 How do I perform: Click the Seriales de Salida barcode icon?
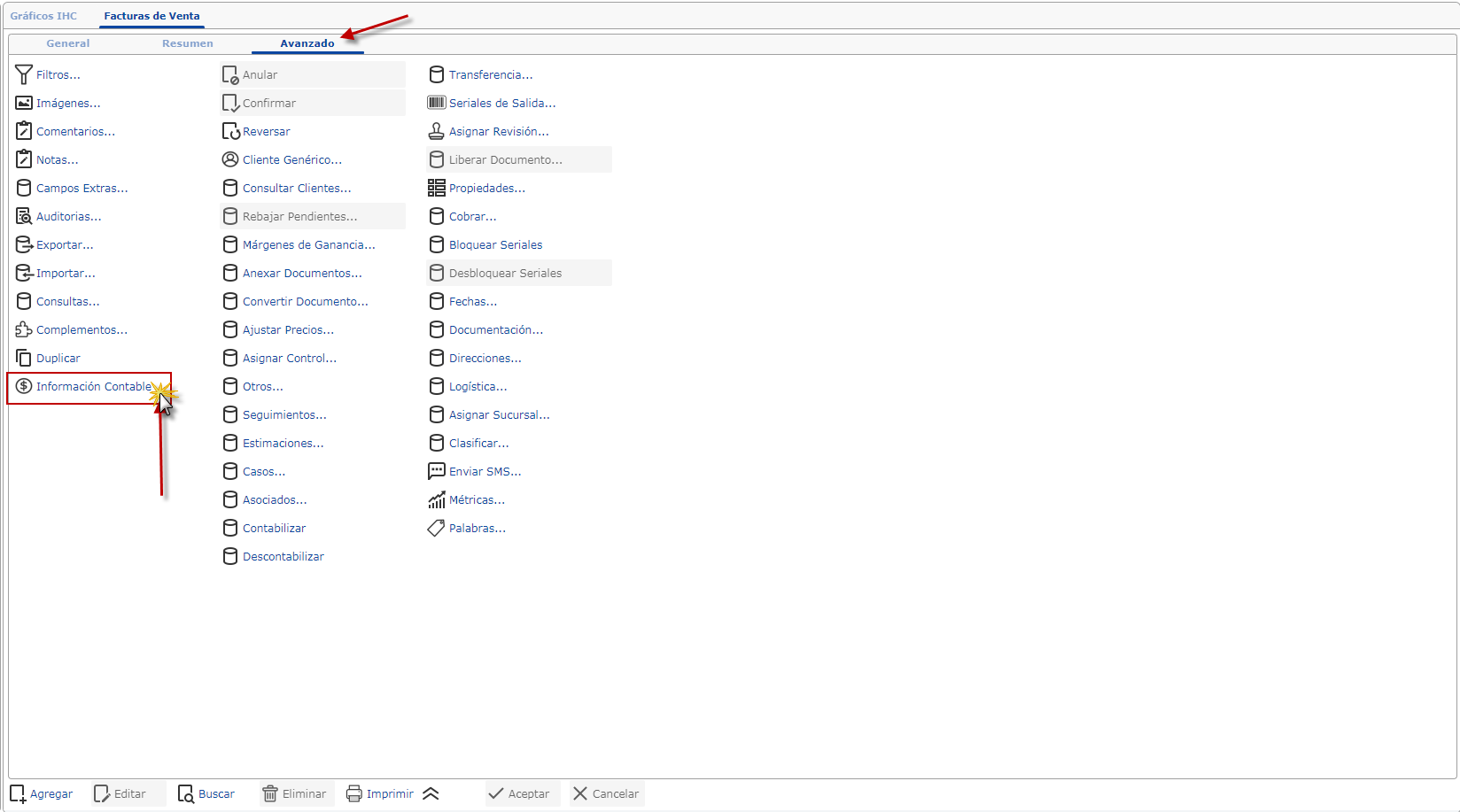(437, 104)
